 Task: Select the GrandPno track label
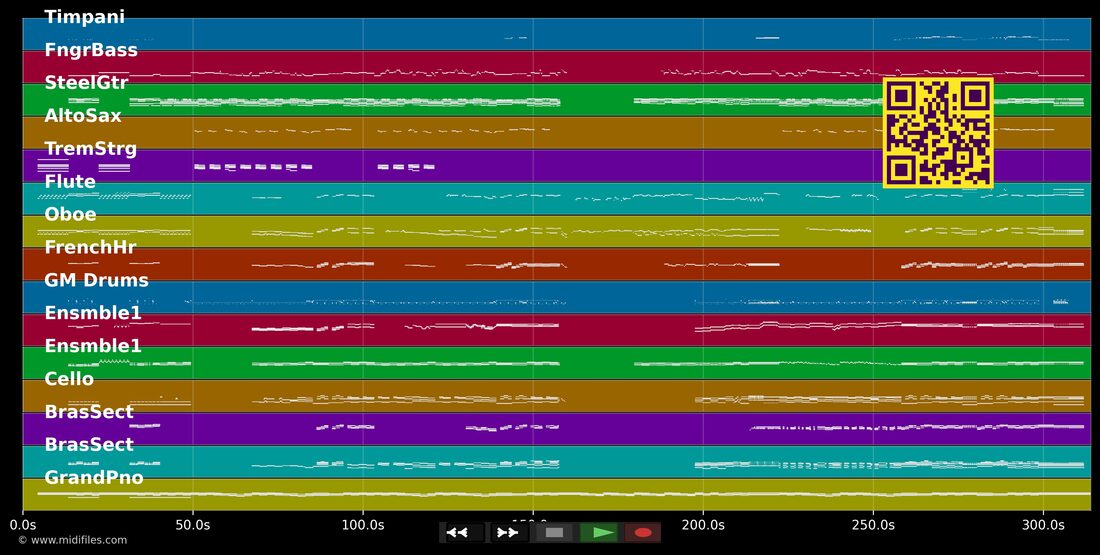(93, 478)
